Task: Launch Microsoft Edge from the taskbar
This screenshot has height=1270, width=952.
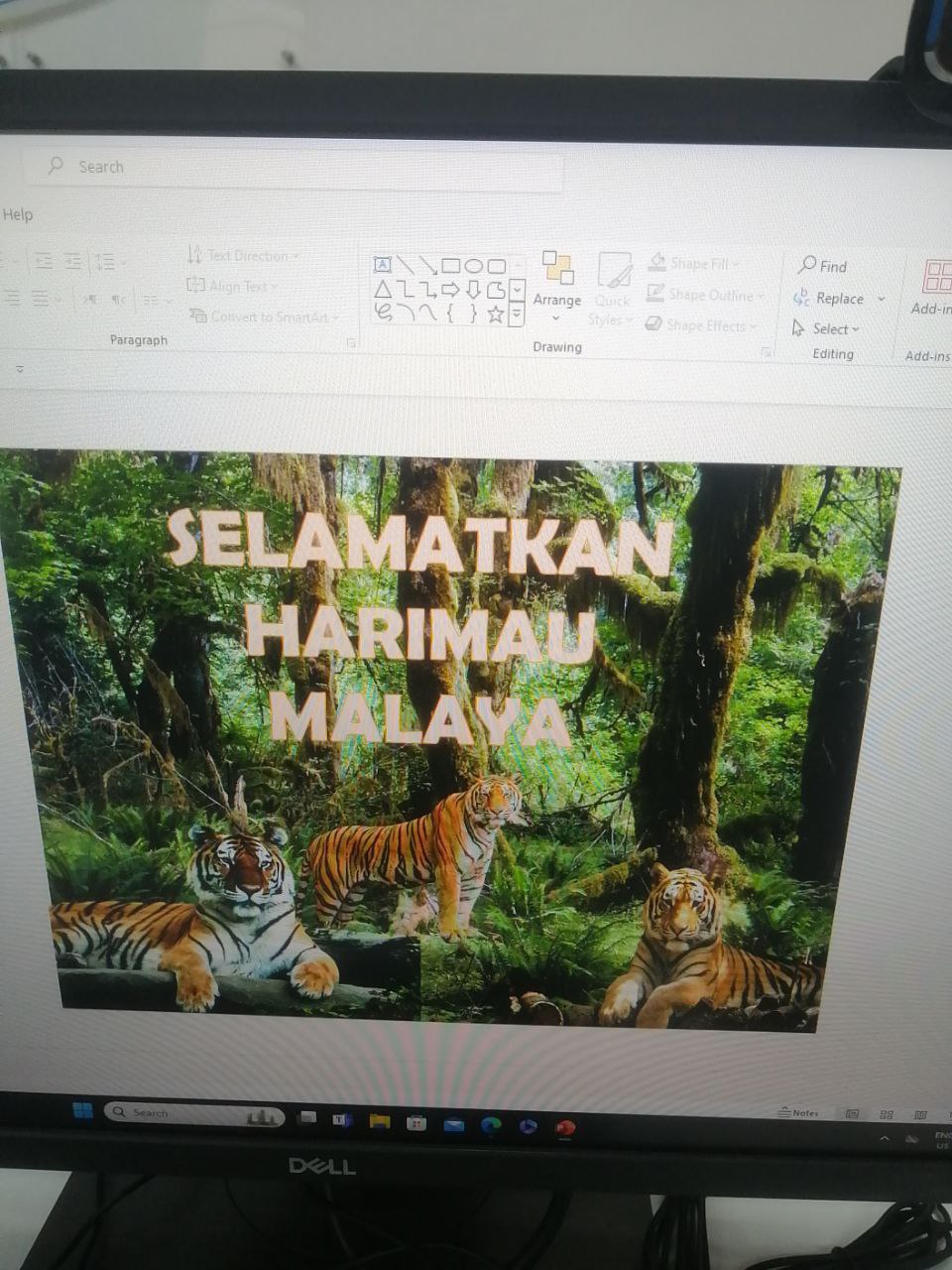Action: tap(491, 1125)
